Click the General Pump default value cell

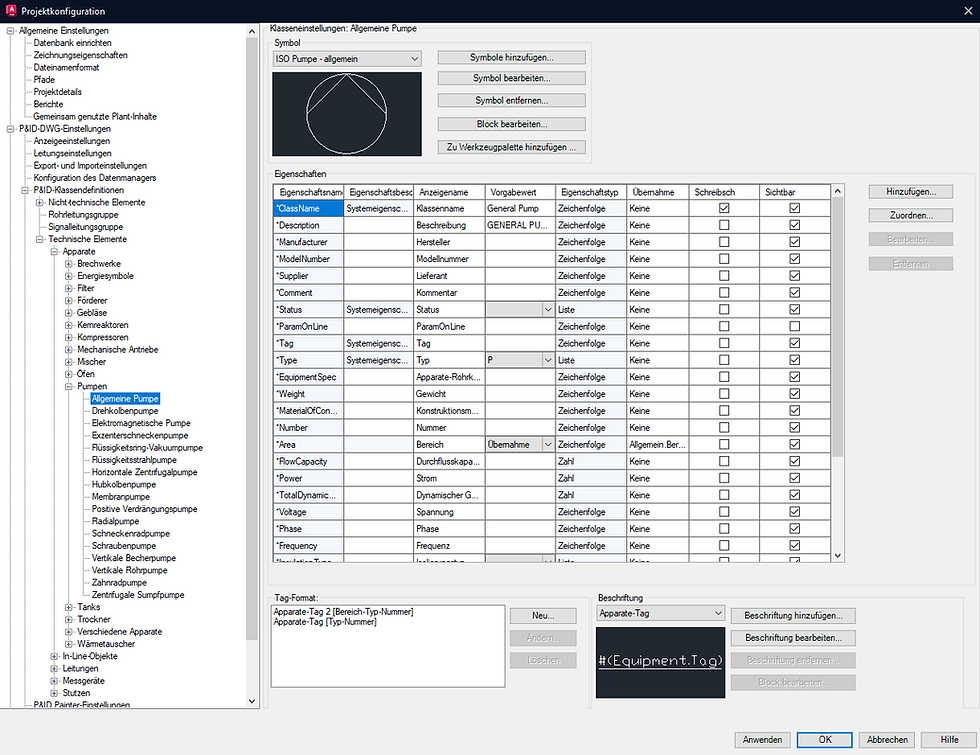[520, 208]
